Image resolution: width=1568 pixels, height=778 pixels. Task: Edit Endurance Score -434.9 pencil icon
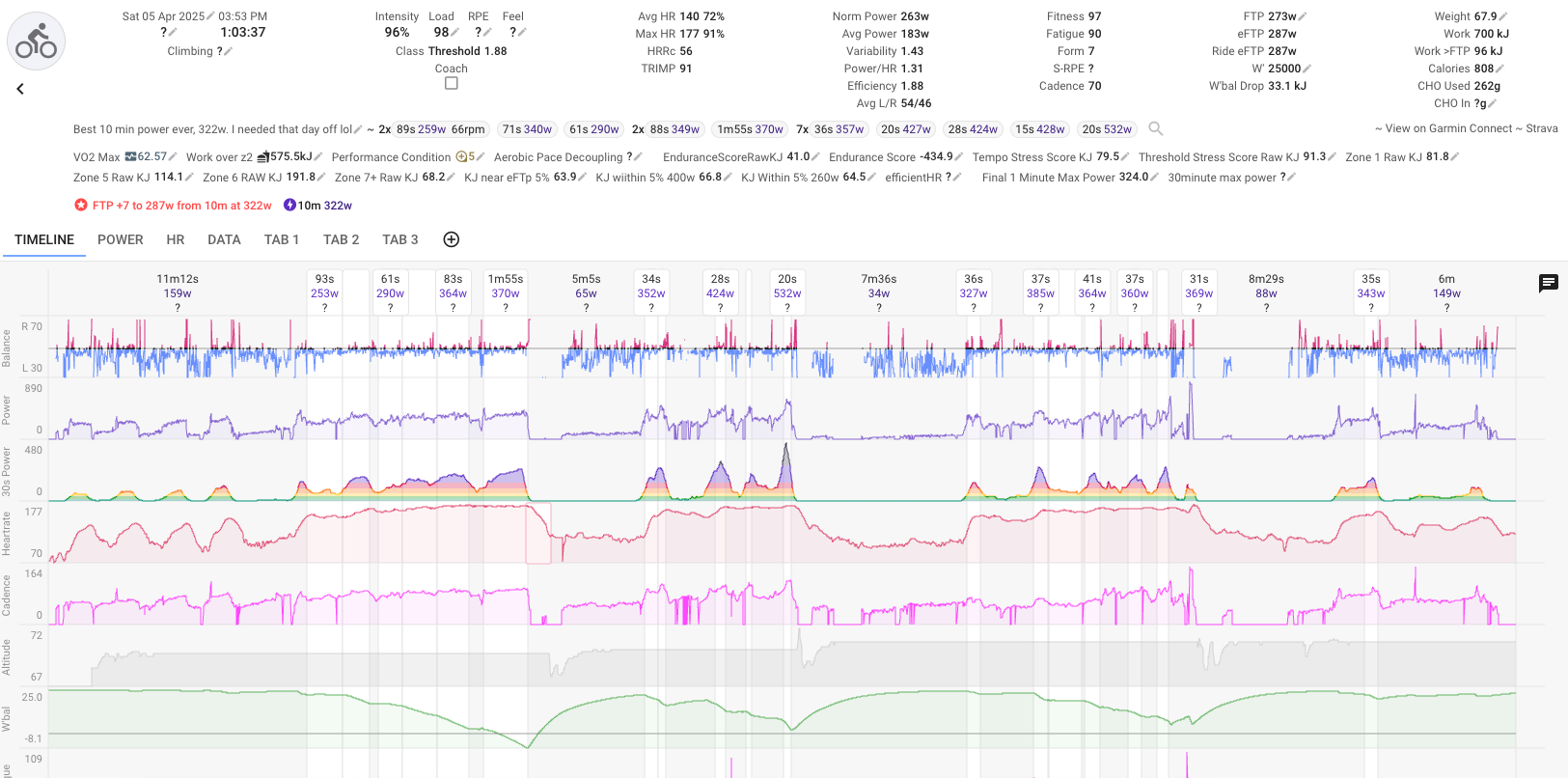(x=959, y=156)
